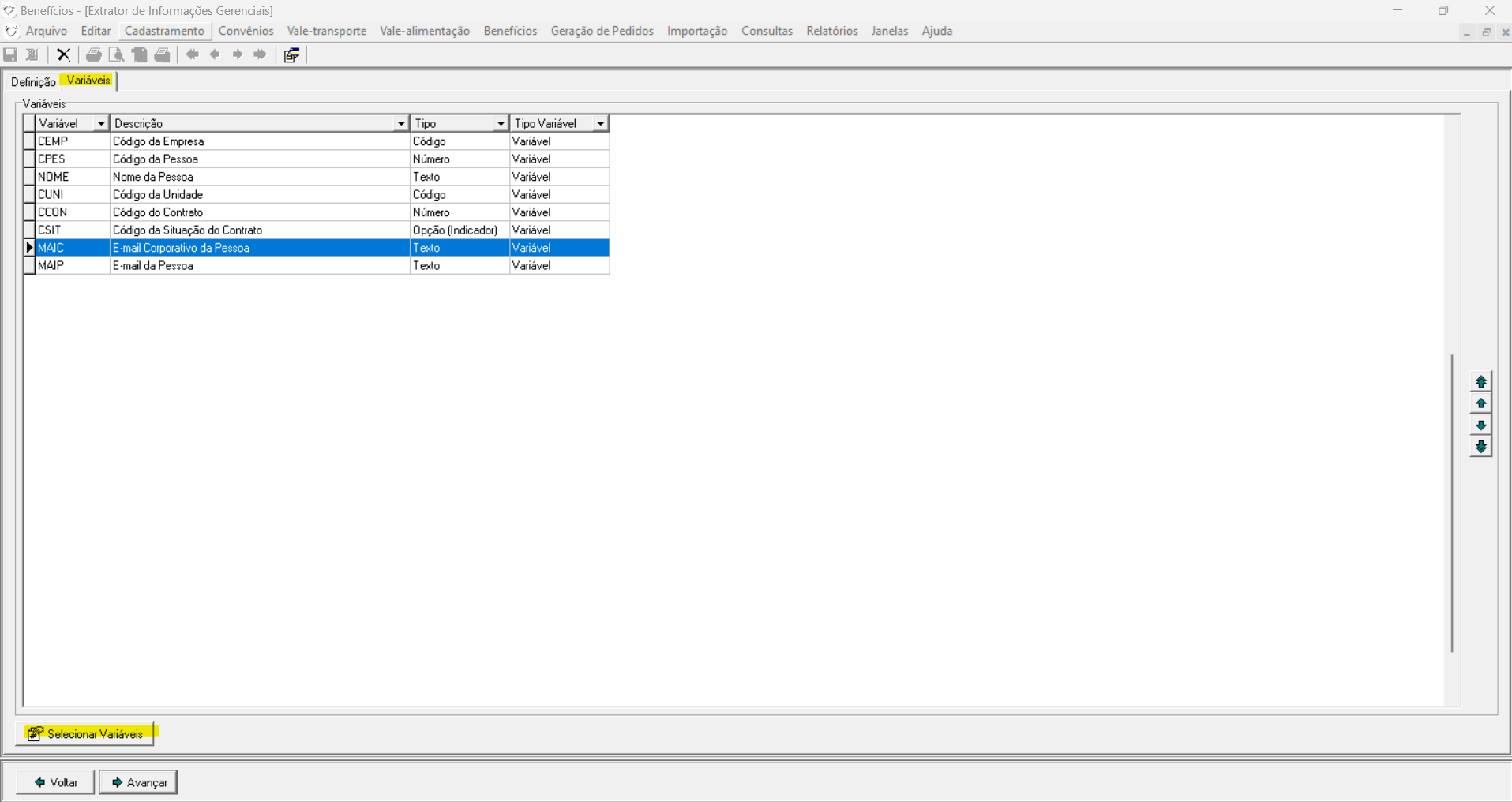Open the Janelas menu
Screen dimensions: 1512x802
pyautogui.click(x=890, y=31)
